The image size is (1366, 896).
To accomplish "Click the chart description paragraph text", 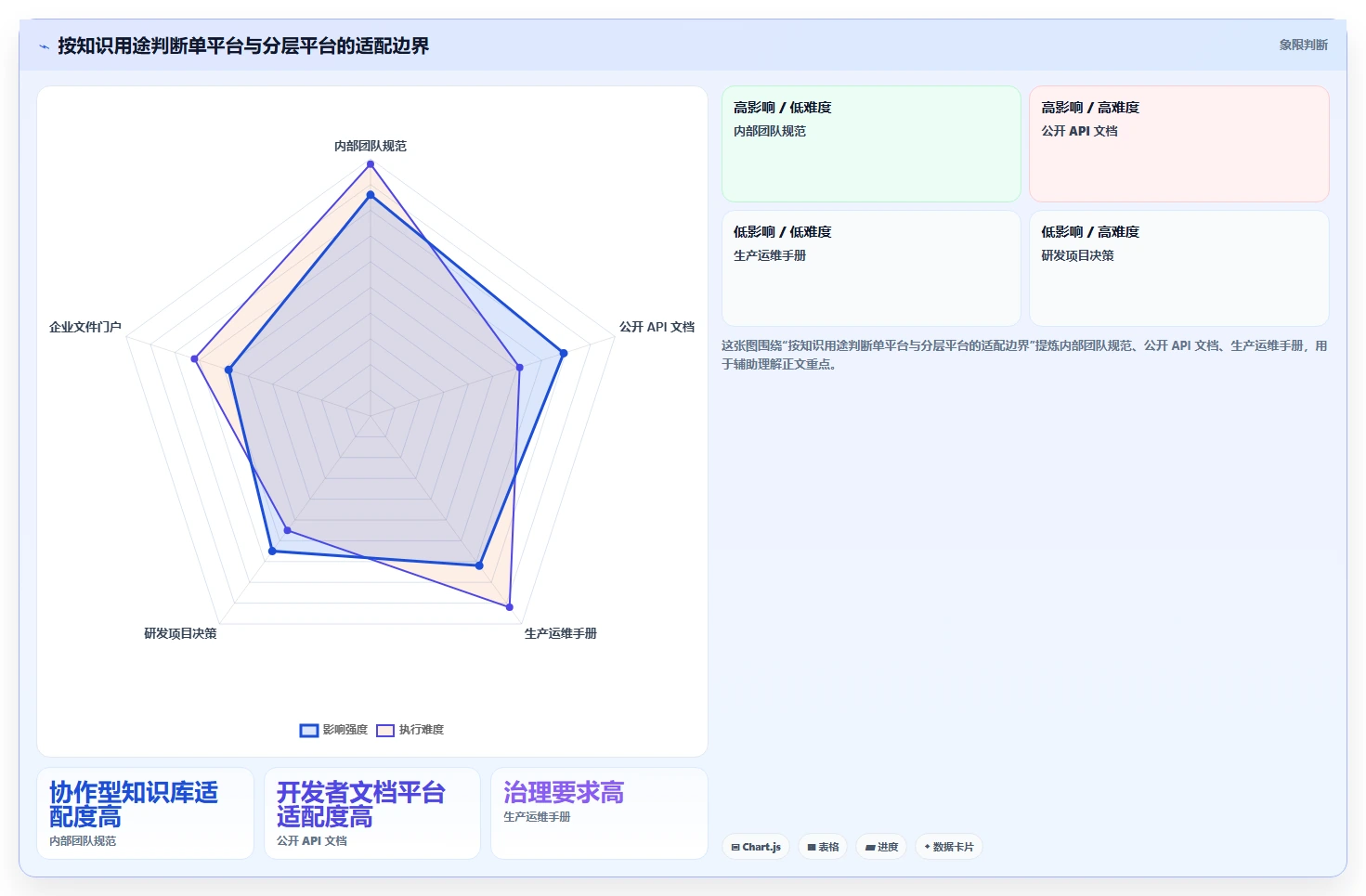I will pyautogui.click(x=1024, y=355).
